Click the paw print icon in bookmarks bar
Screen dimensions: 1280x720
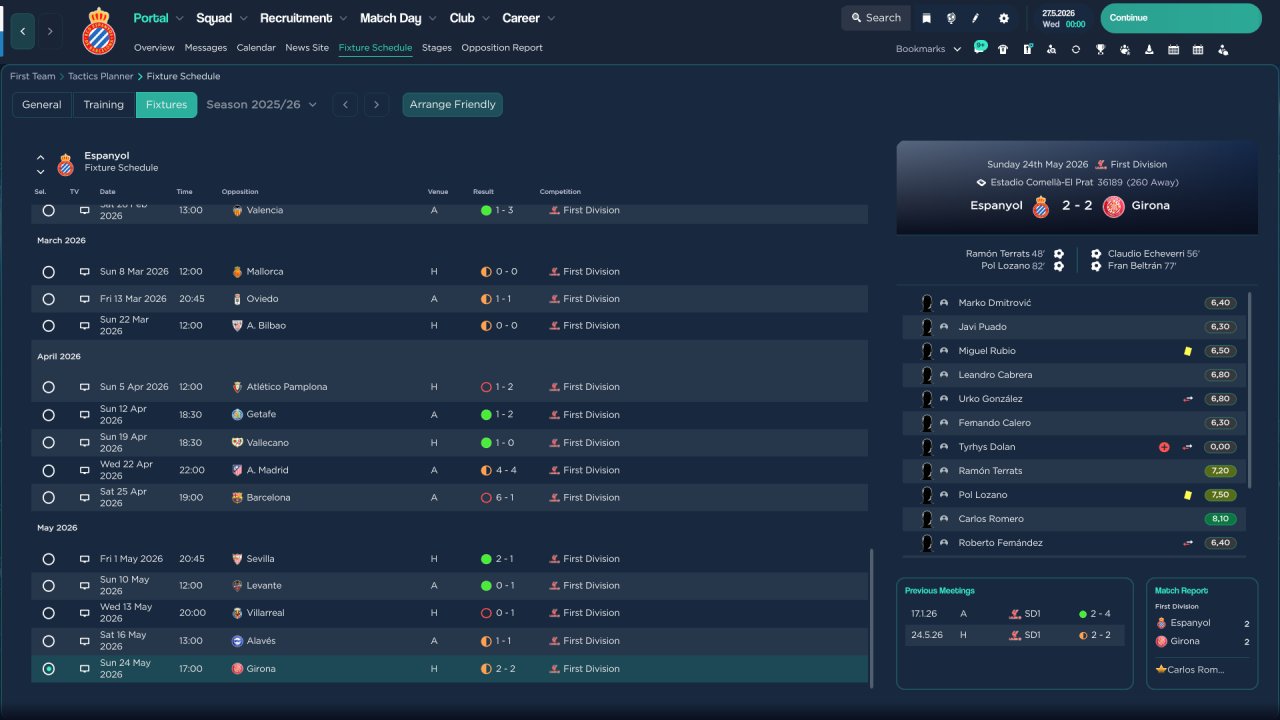coord(1124,49)
